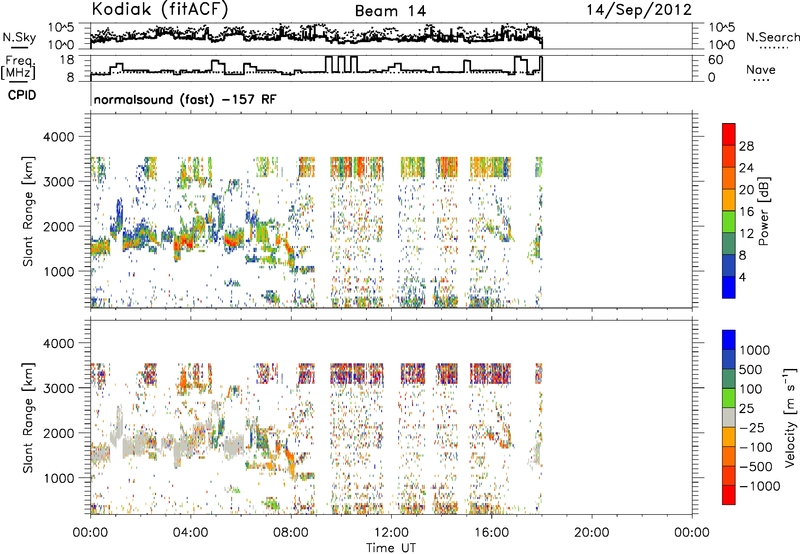800x554 pixels.
Task: Click the 'Kodiak (fitACF)' title text
Action: [160, 9]
